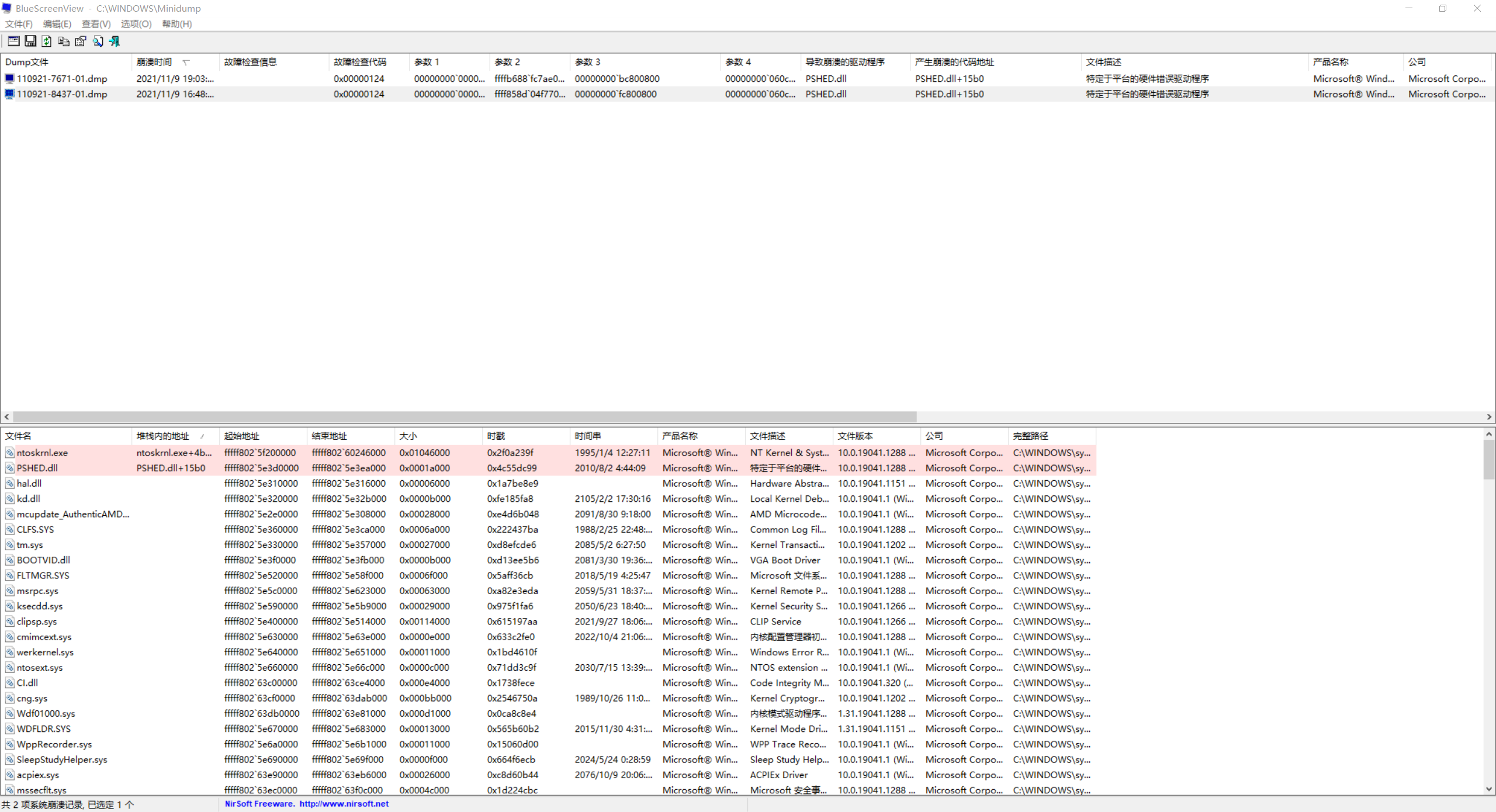The image size is (1496, 812).
Task: Click the lower pane vertical scrollbar thumb
Action: point(1489,460)
